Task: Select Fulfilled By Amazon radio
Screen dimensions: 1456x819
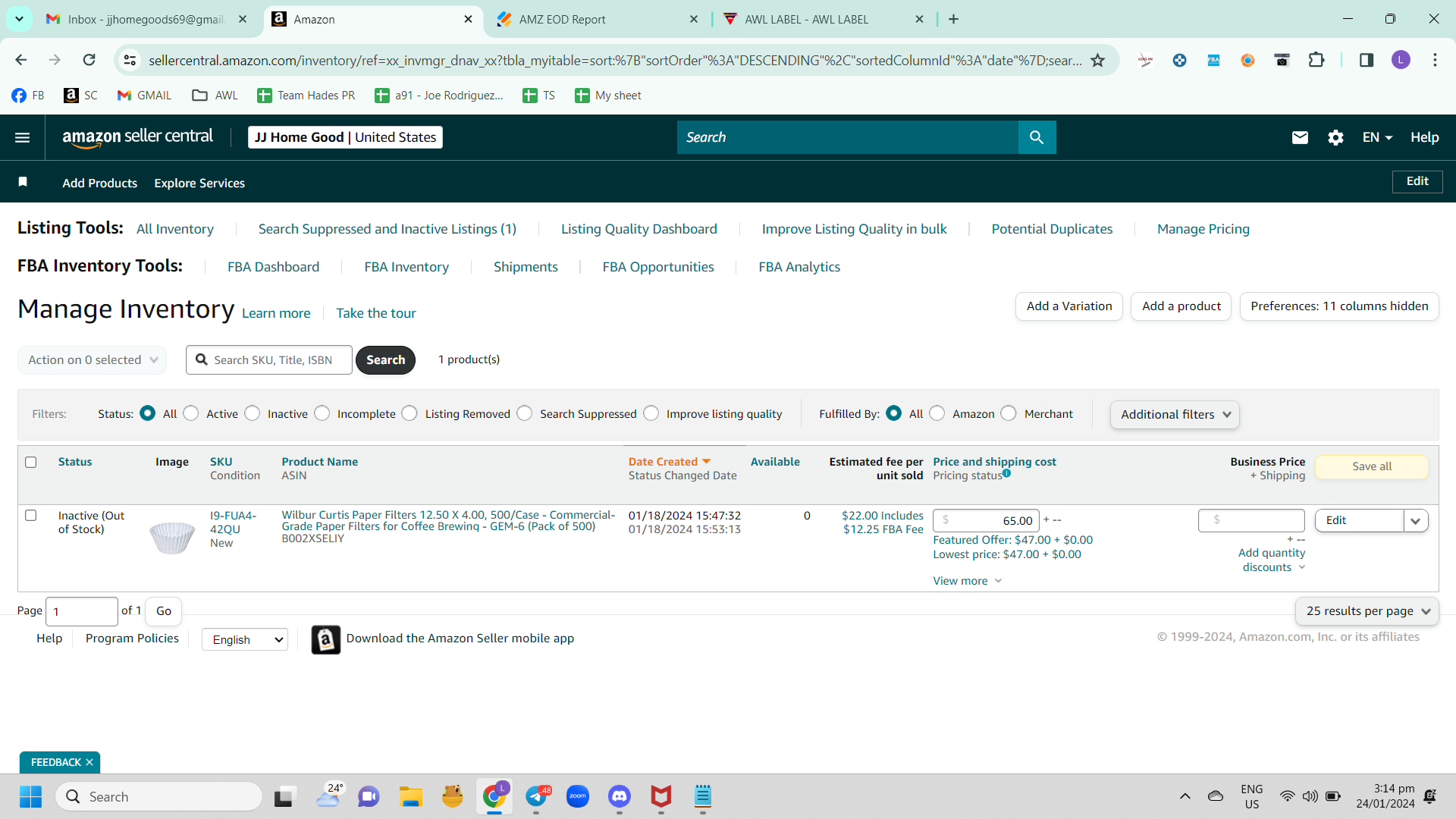Action: [937, 413]
